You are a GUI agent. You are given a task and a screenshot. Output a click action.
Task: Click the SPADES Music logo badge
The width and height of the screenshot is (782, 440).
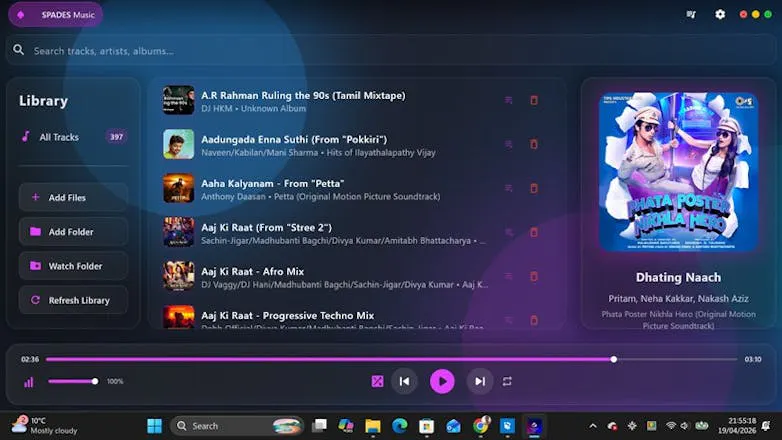[55, 14]
